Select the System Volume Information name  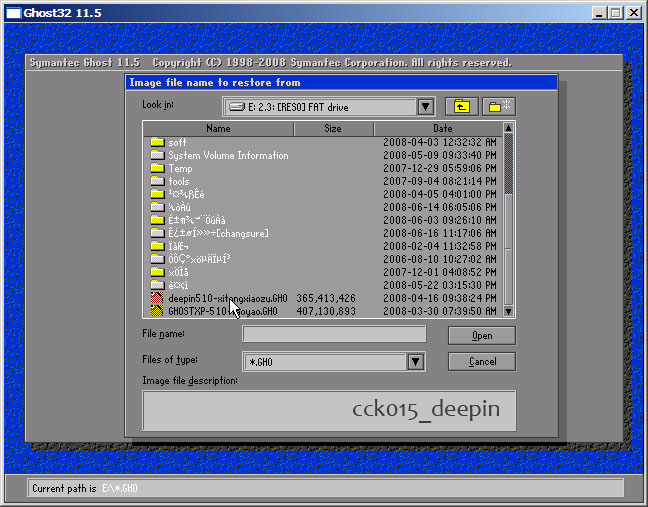point(228,155)
